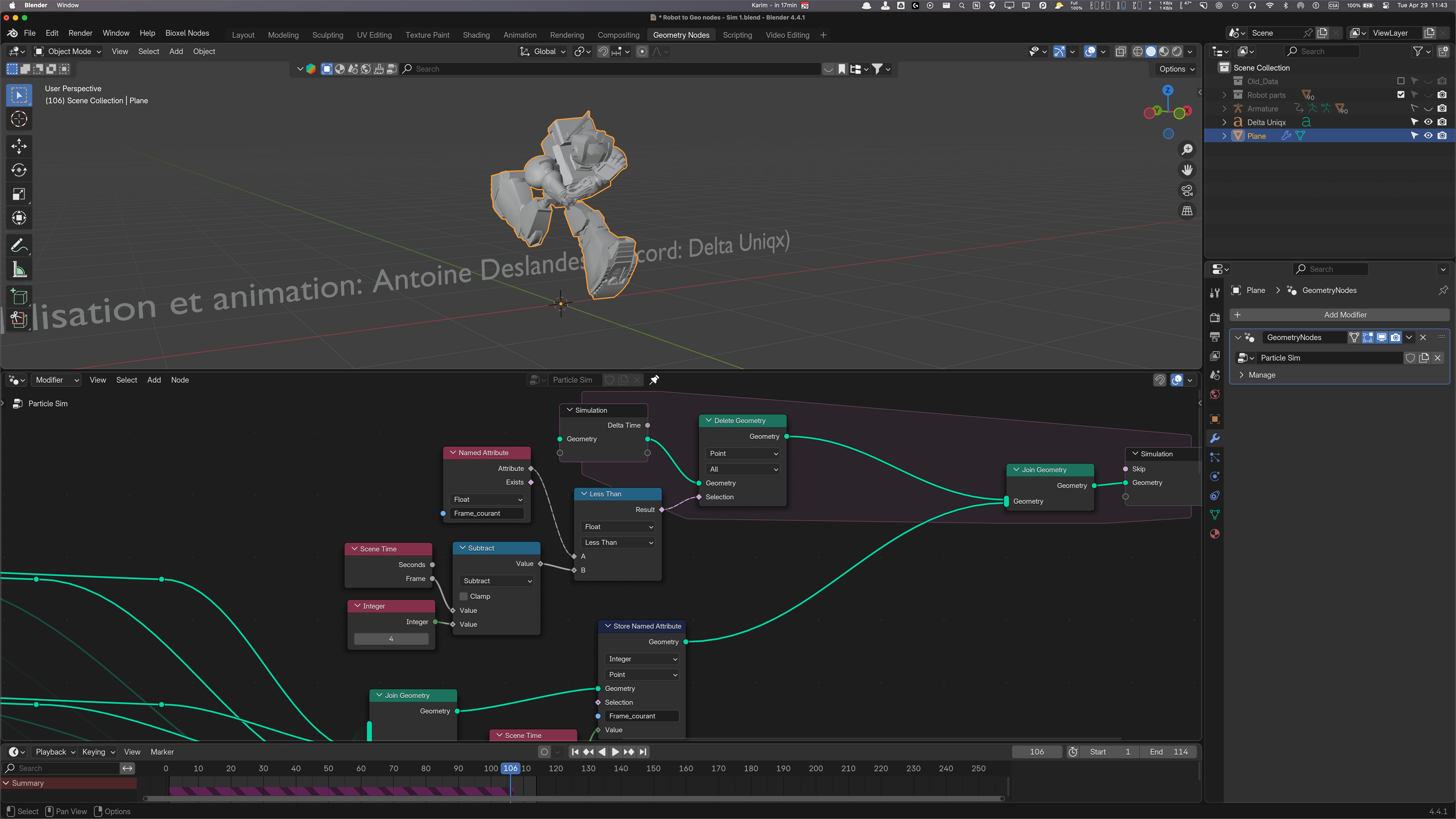Select the Transform tool

(x=19, y=218)
